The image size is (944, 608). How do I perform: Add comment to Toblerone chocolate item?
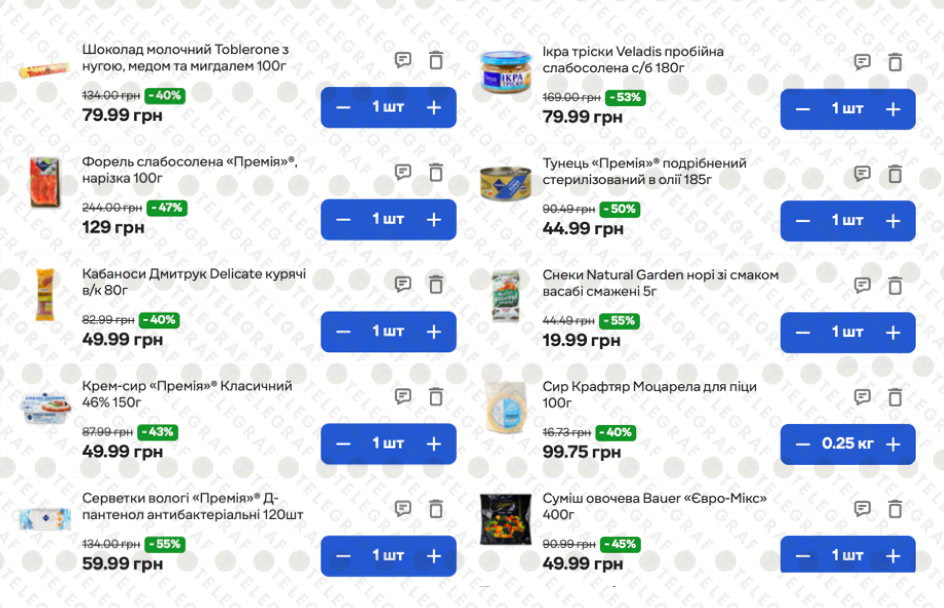[x=403, y=61]
